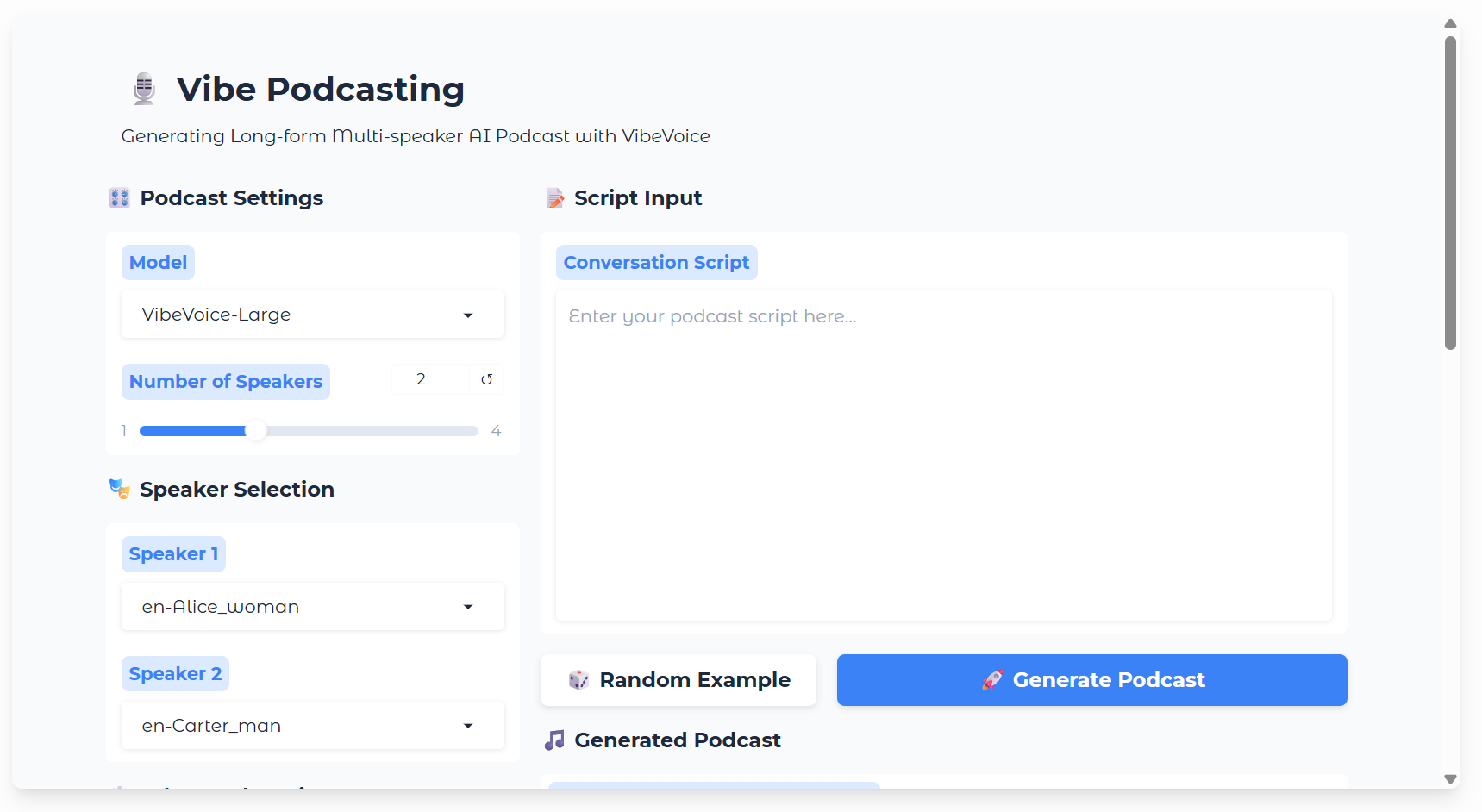This screenshot has height=812, width=1482.
Task: Click inside the Conversation Script text area
Action: point(943,455)
